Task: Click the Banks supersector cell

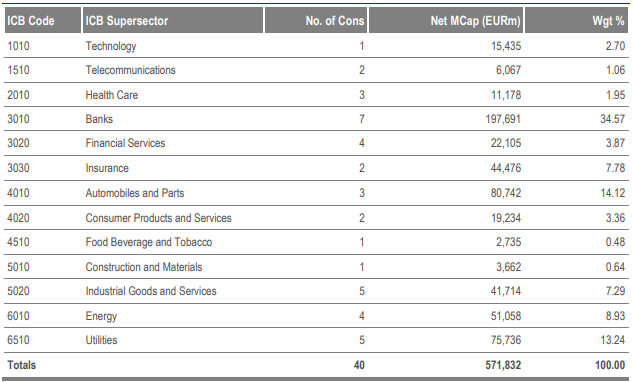Action: tap(99, 119)
